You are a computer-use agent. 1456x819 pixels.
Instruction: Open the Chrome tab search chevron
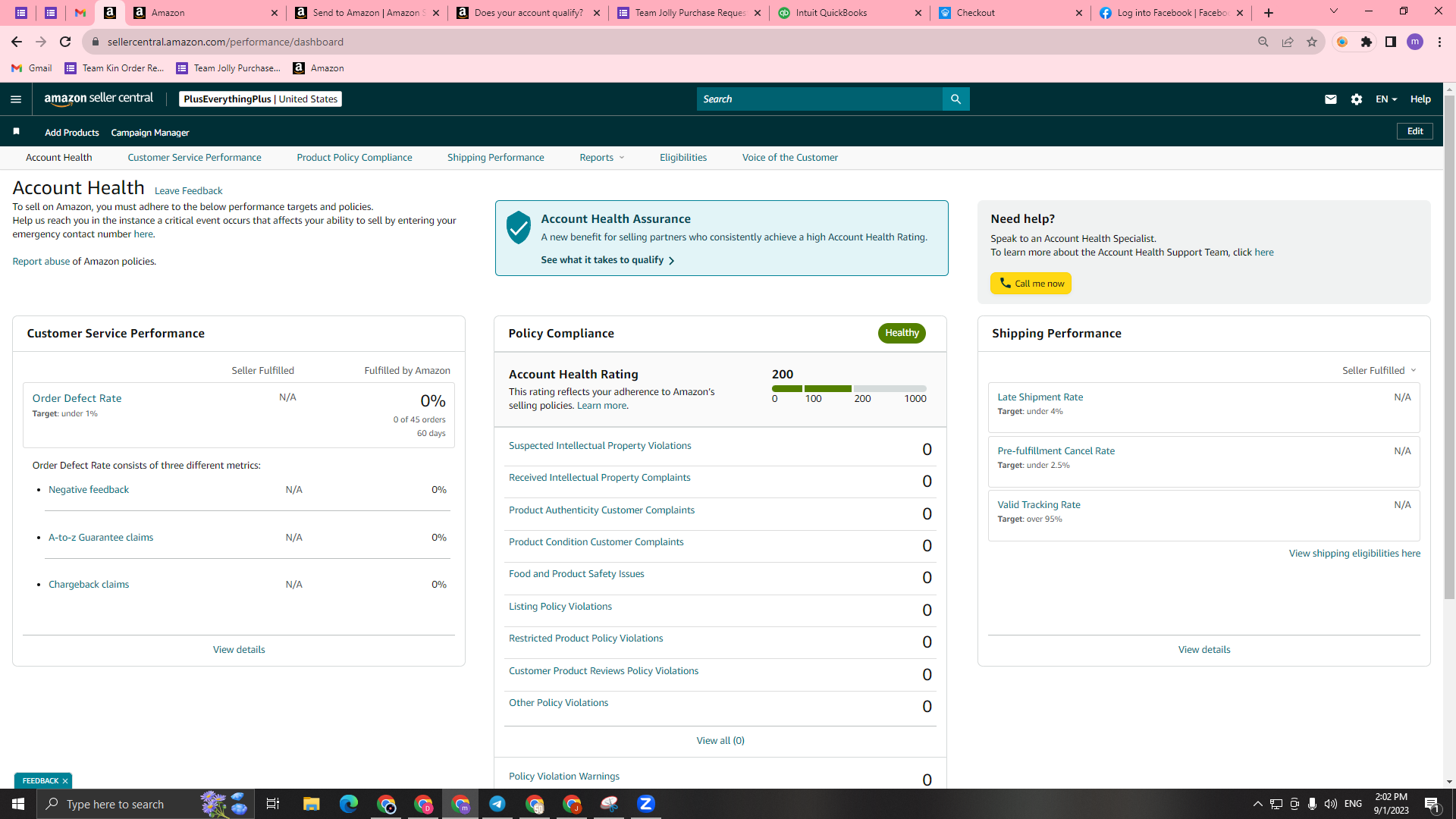[x=1334, y=11]
